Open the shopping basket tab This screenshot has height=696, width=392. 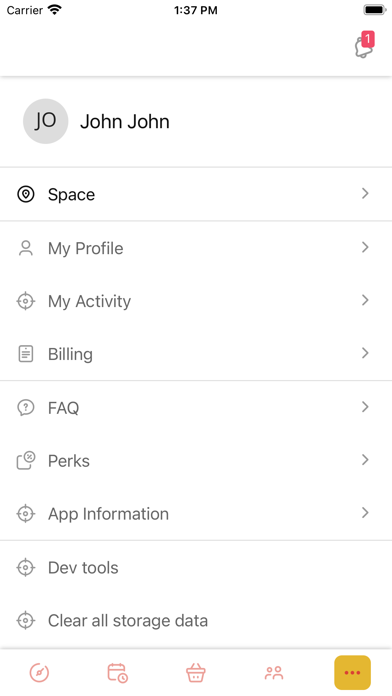(x=196, y=673)
